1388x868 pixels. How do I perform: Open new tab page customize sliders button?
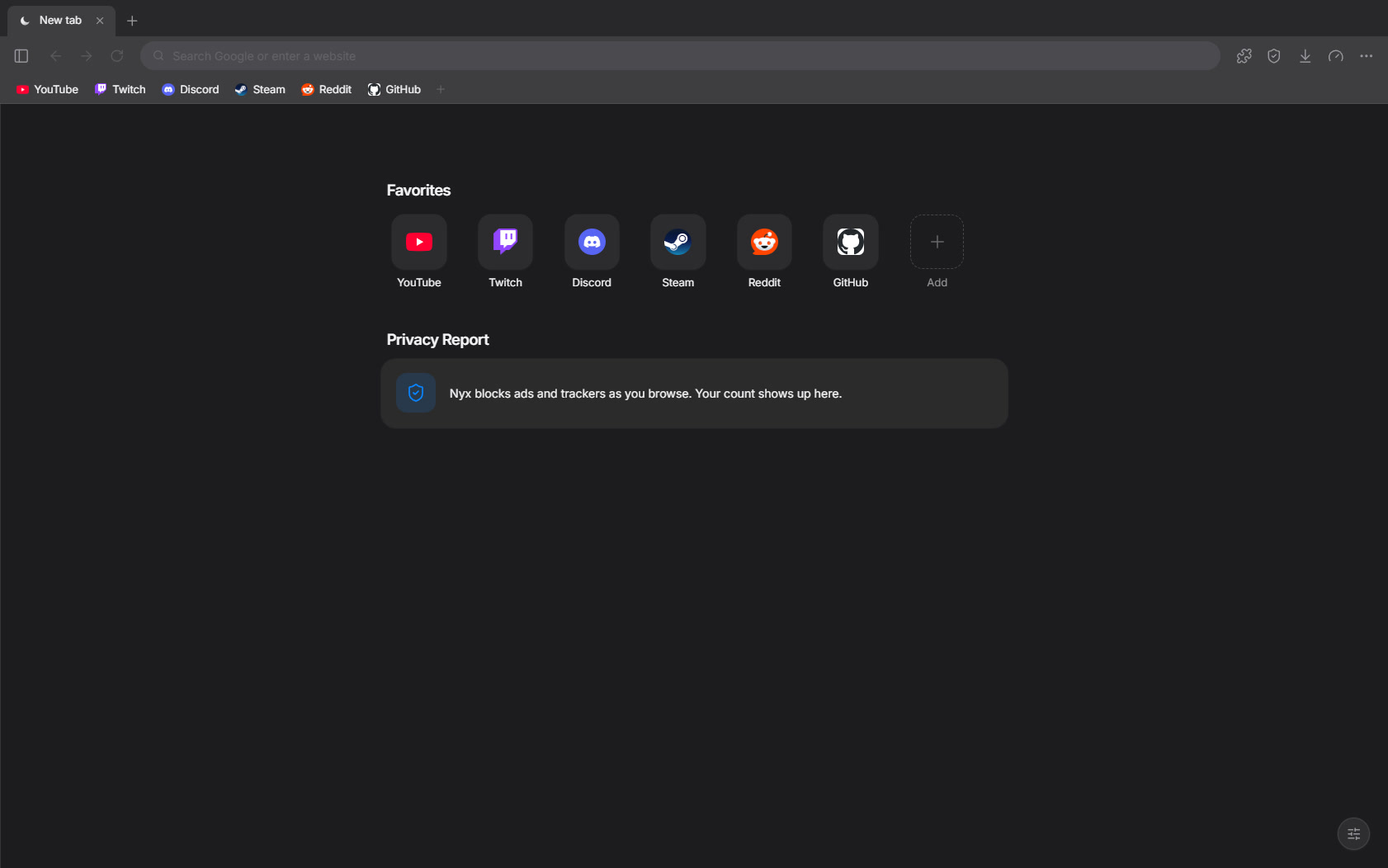point(1353,833)
